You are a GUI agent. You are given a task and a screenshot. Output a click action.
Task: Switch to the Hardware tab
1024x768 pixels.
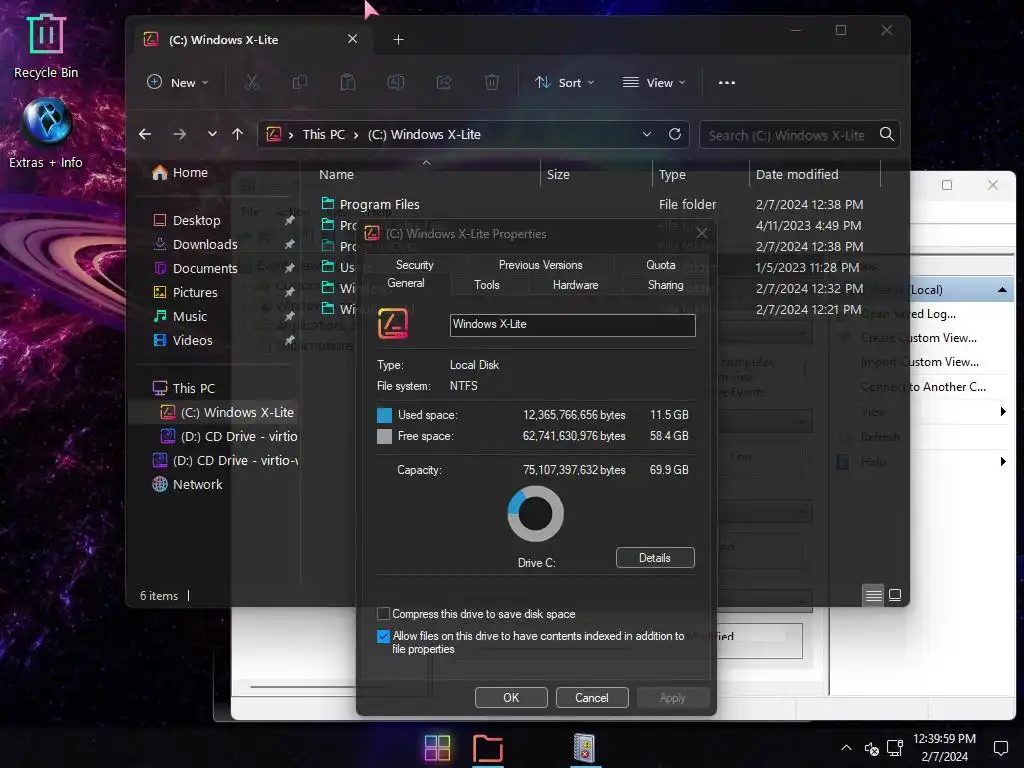pos(575,285)
